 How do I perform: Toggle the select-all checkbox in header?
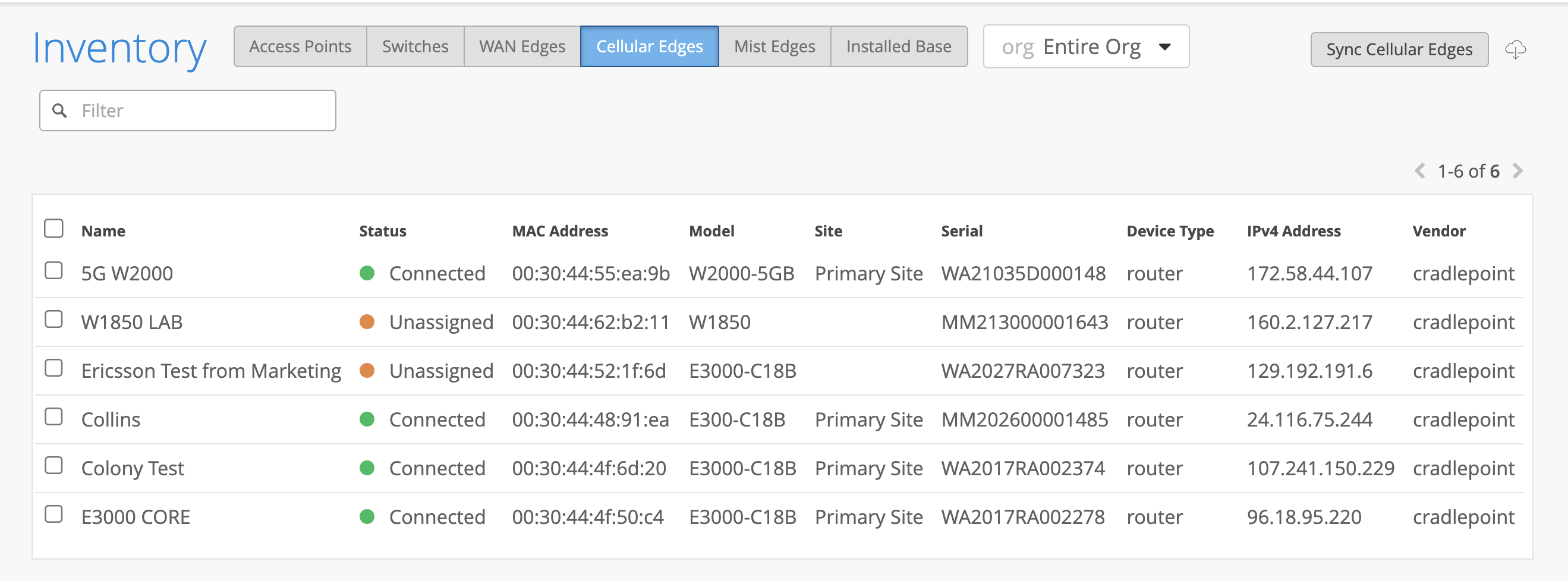[x=53, y=229]
